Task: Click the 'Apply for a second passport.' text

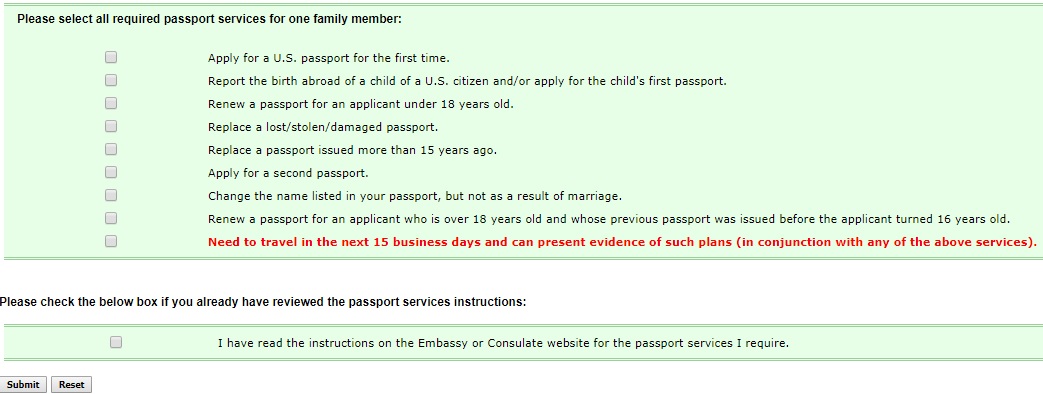Action: click(x=288, y=174)
